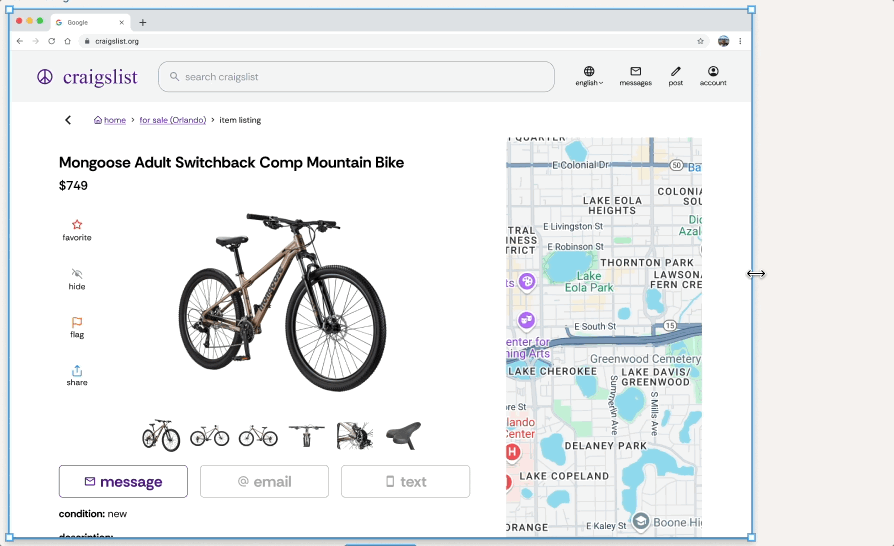Open the browser profile avatar
The height and width of the screenshot is (546, 894).
(724, 41)
